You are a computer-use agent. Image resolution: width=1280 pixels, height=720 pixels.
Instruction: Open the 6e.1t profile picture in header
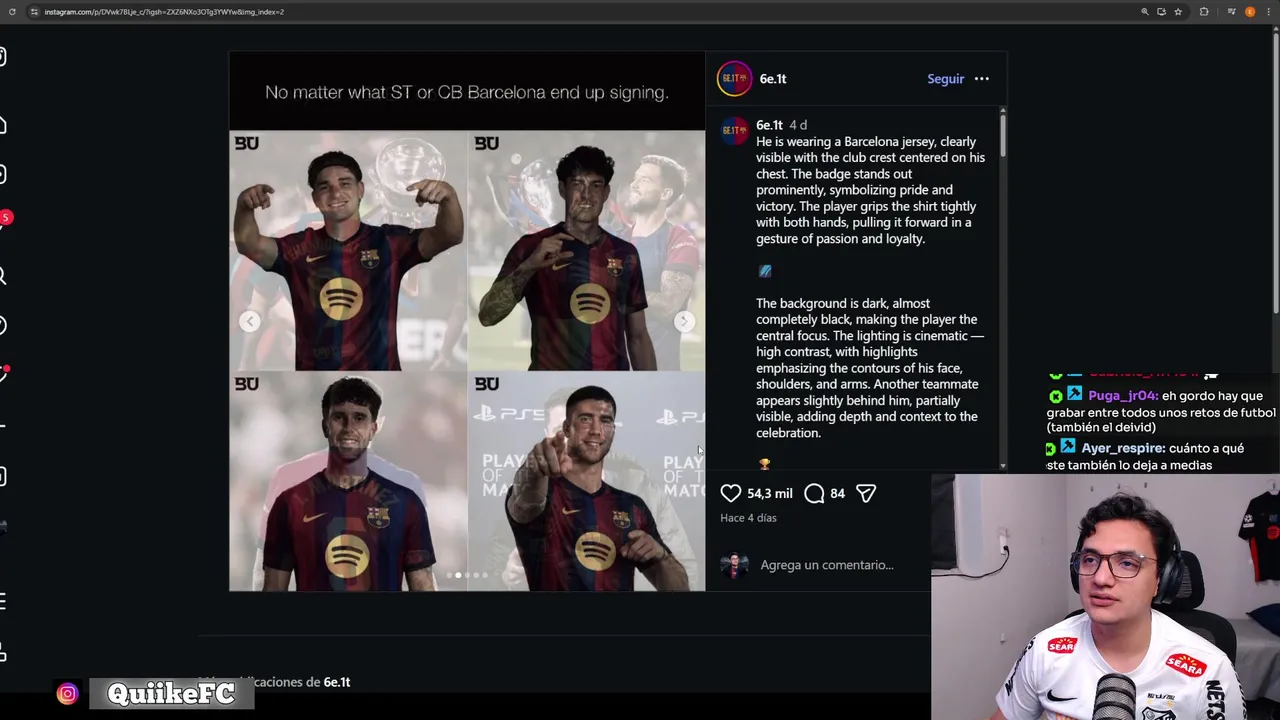click(734, 79)
